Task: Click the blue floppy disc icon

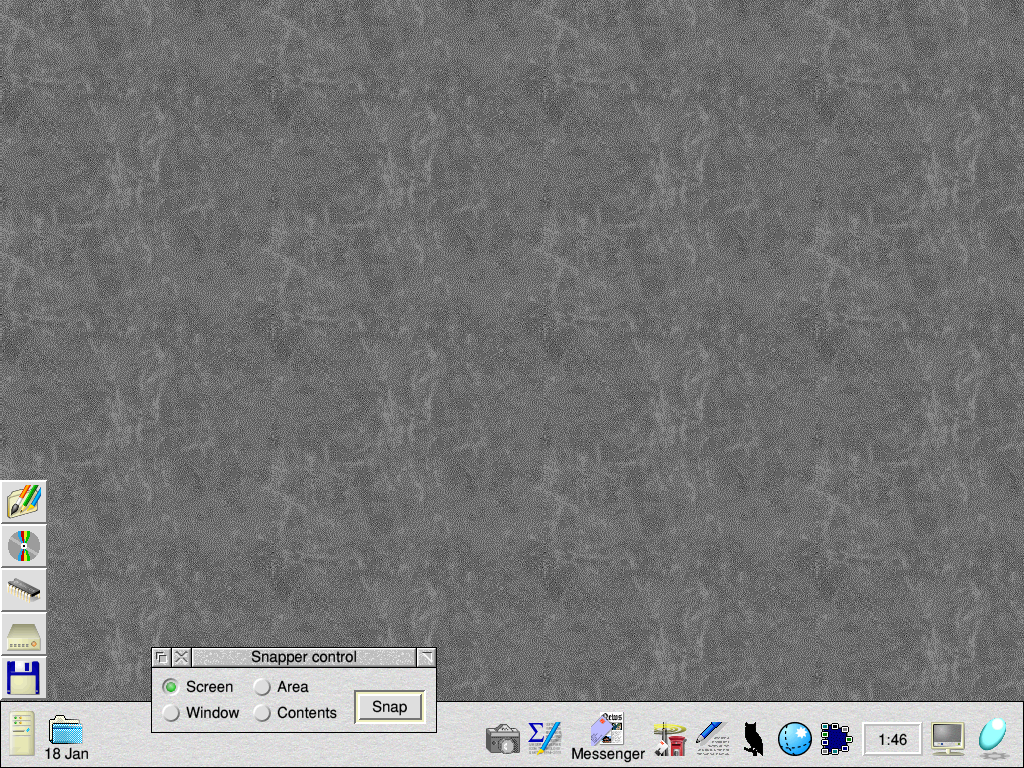Action: 24,678
